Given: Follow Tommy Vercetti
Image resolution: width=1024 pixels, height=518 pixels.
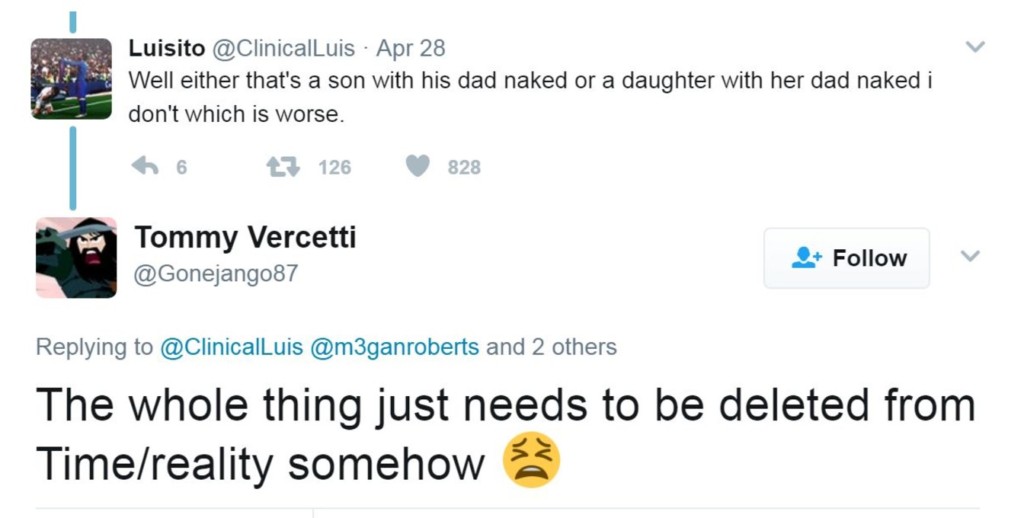Looking at the screenshot, I should tap(847, 258).
